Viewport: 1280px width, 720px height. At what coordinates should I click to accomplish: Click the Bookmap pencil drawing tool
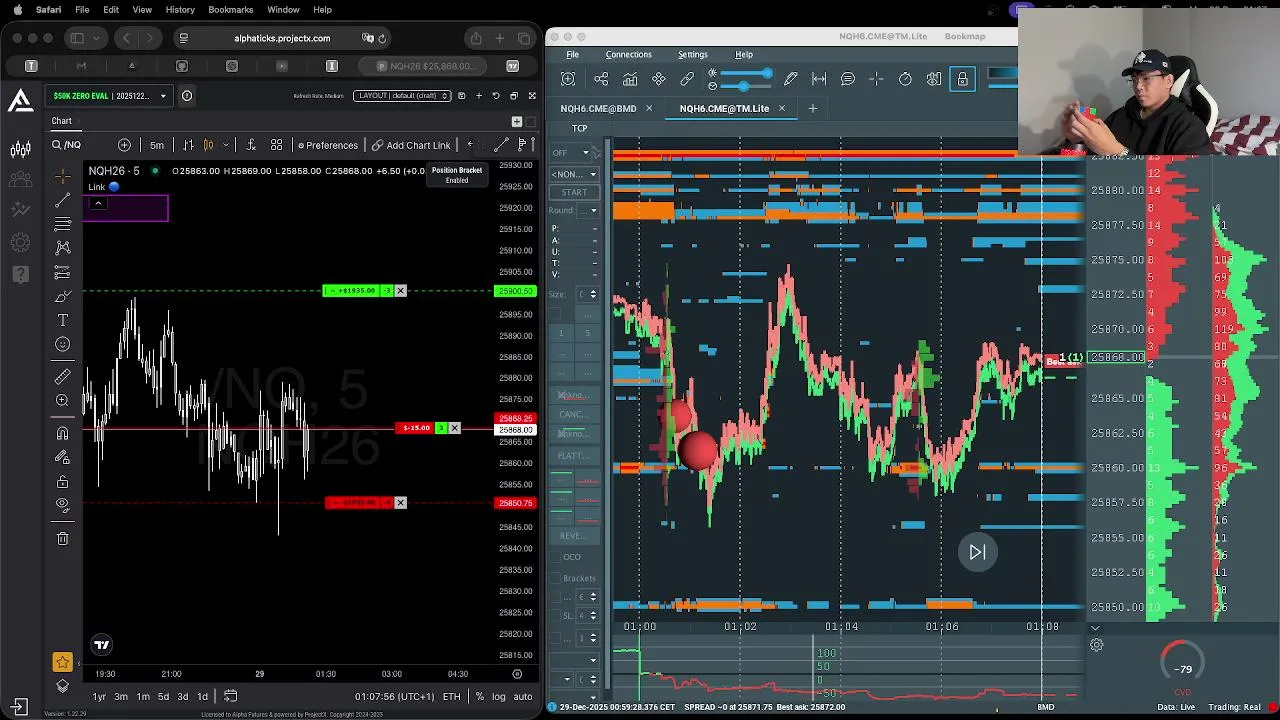[790, 79]
